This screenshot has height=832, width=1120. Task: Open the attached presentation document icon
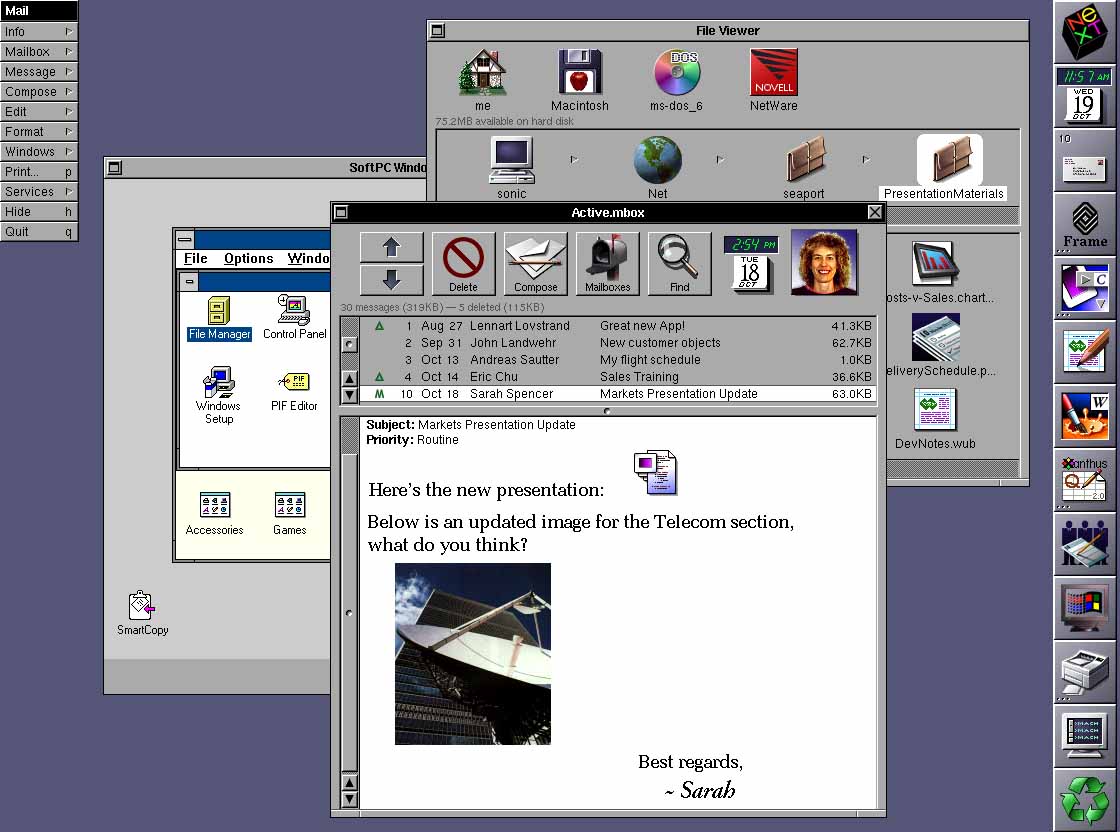(655, 472)
